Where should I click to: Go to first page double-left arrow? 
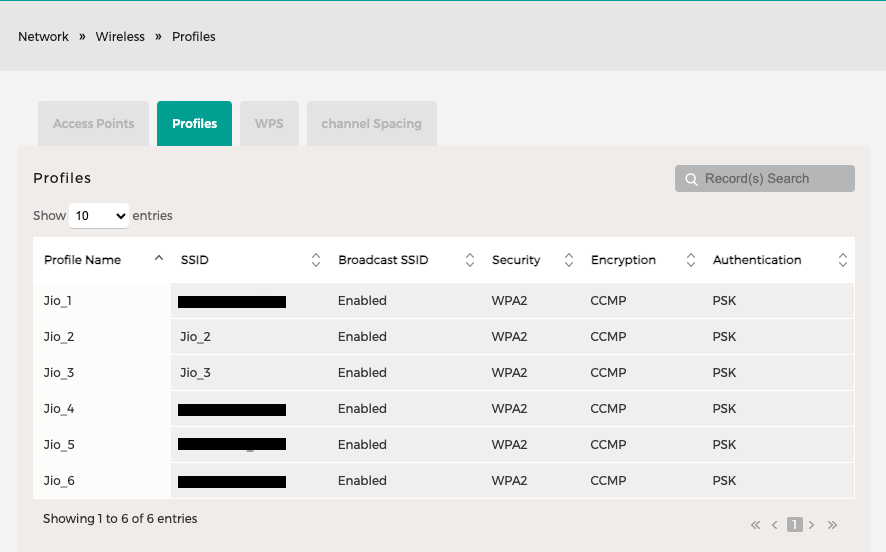click(x=755, y=525)
